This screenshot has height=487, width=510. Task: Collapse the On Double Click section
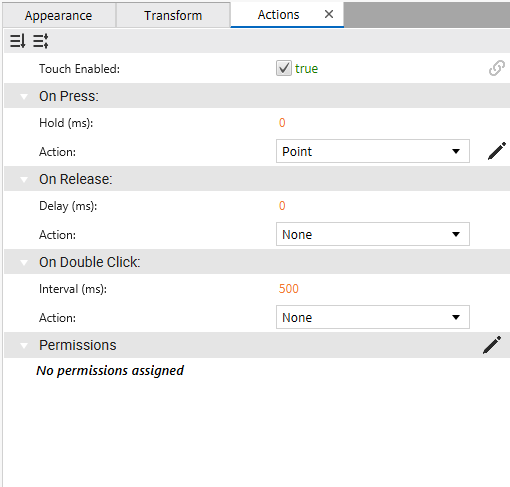(x=24, y=263)
